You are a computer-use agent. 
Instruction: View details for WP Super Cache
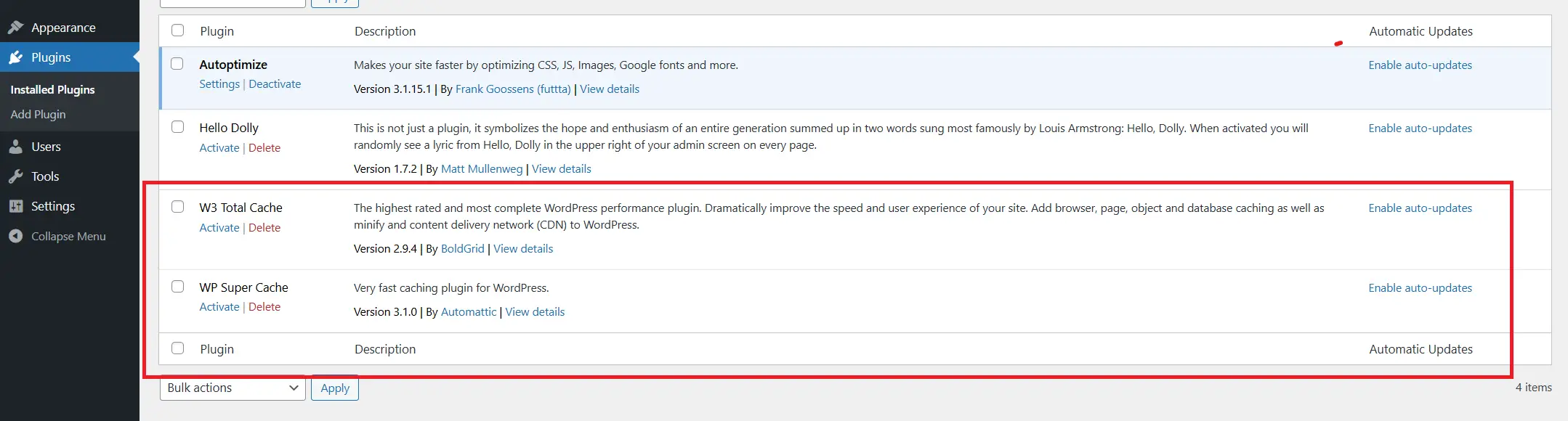535,311
